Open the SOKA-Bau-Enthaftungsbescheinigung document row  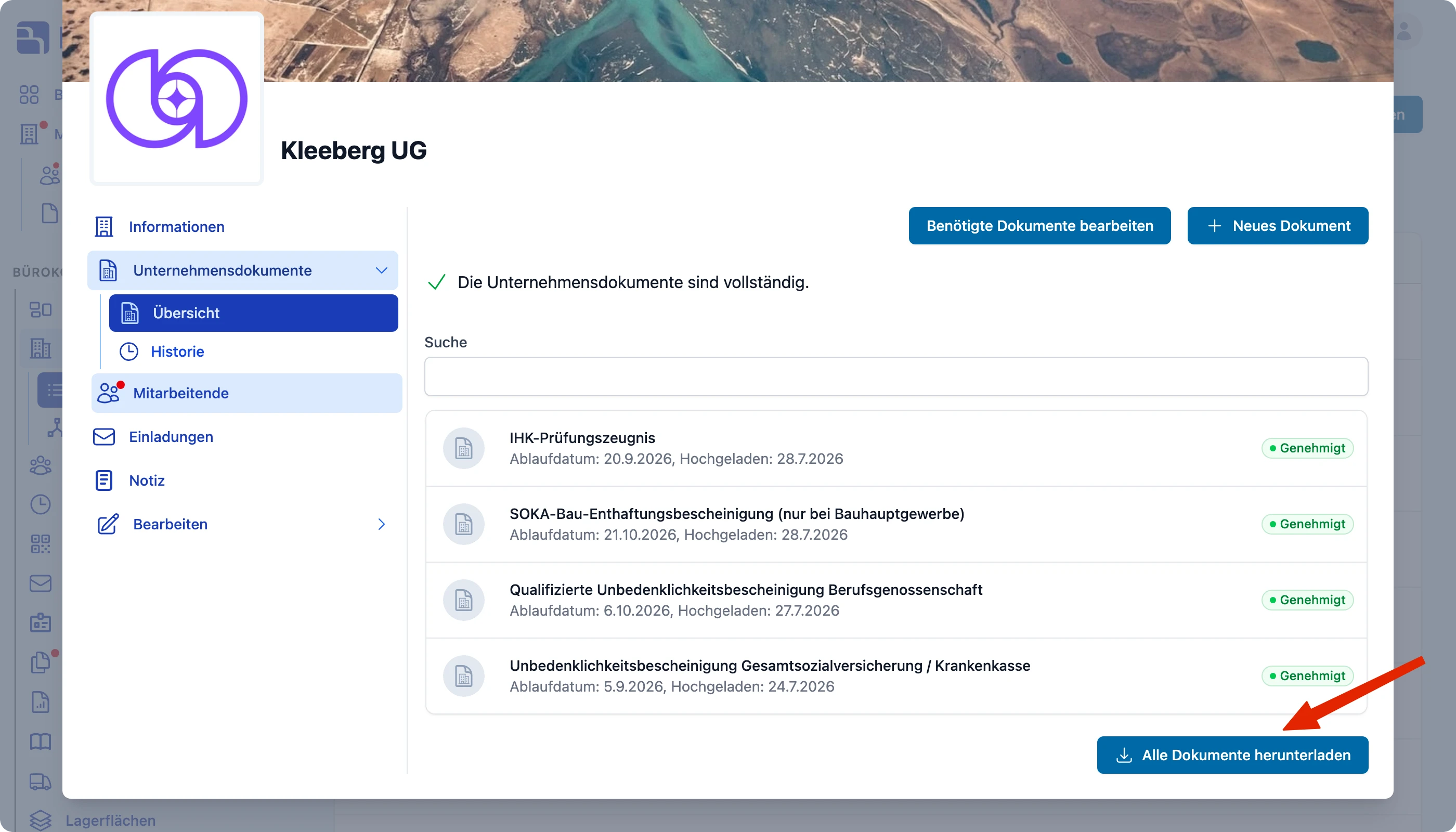click(x=895, y=524)
